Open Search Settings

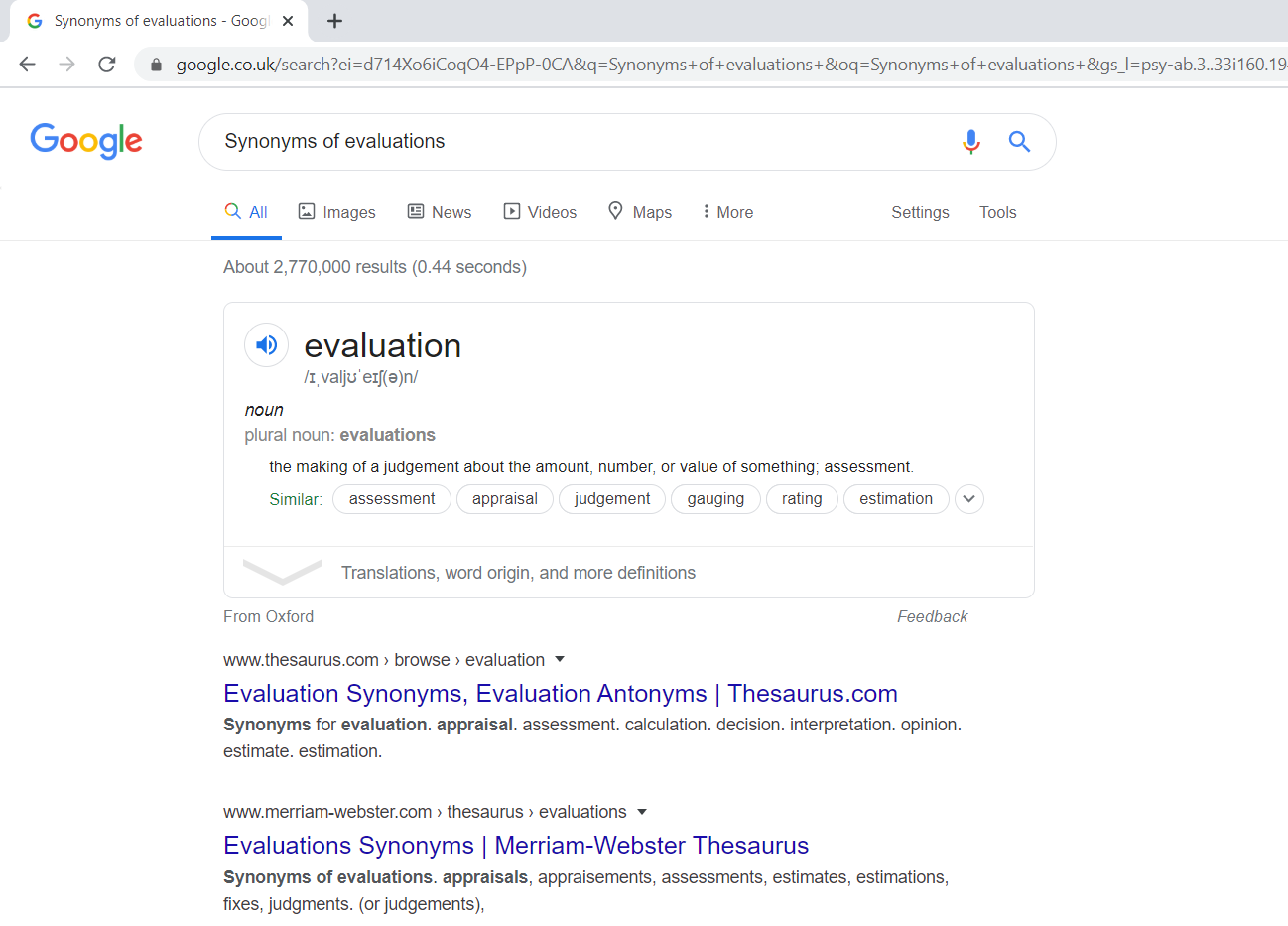tap(920, 212)
